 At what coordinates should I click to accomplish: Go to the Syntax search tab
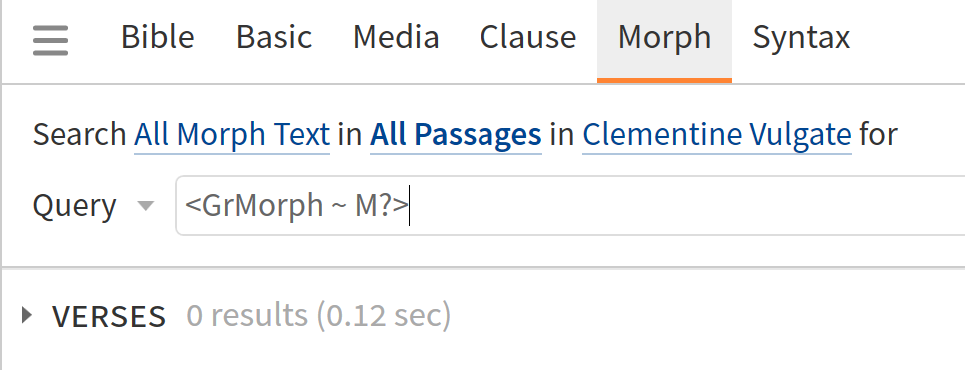[x=801, y=38]
